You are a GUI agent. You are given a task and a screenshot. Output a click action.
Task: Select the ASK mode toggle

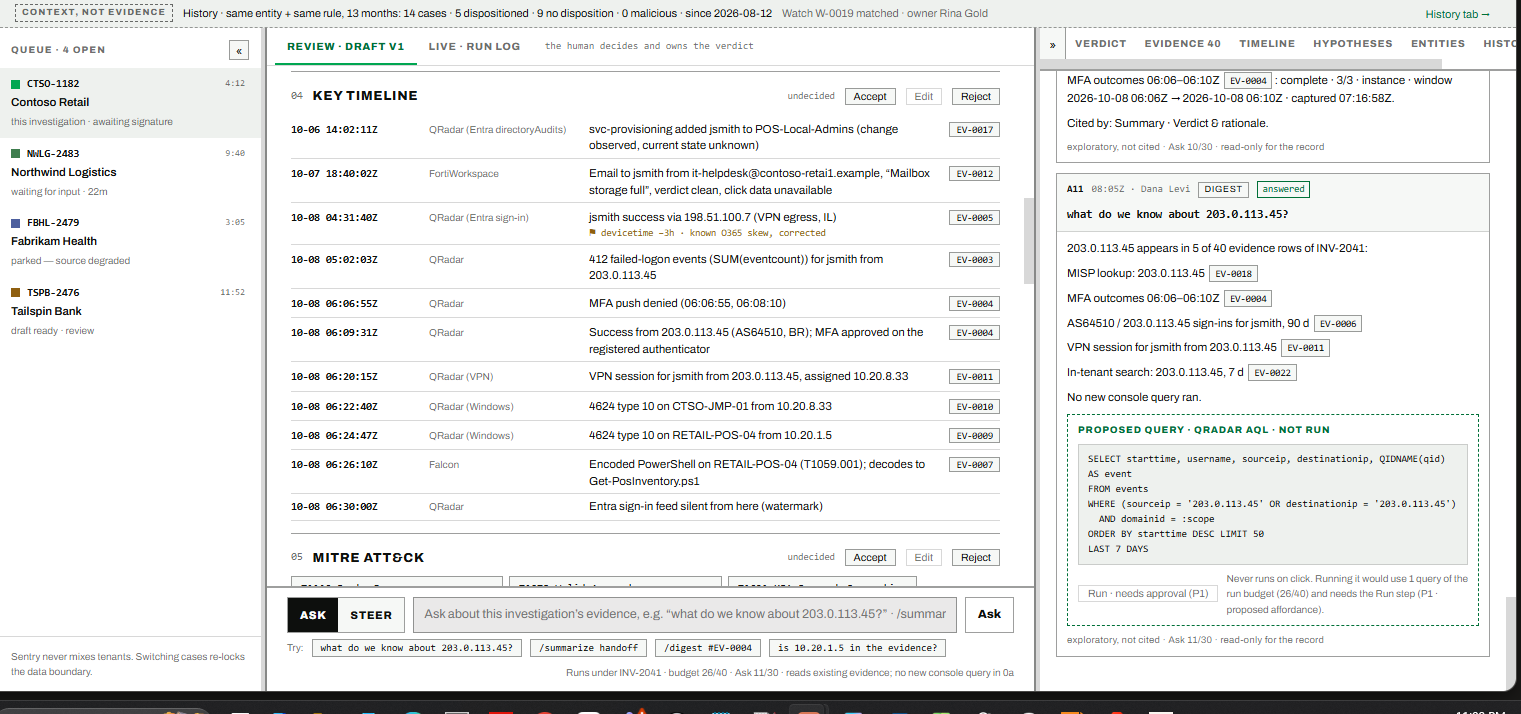(x=313, y=615)
